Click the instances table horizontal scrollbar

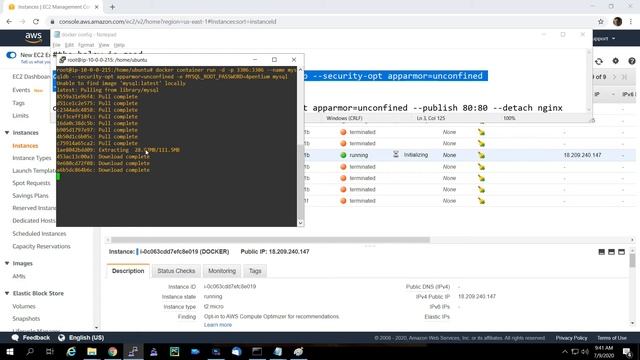(270, 240)
